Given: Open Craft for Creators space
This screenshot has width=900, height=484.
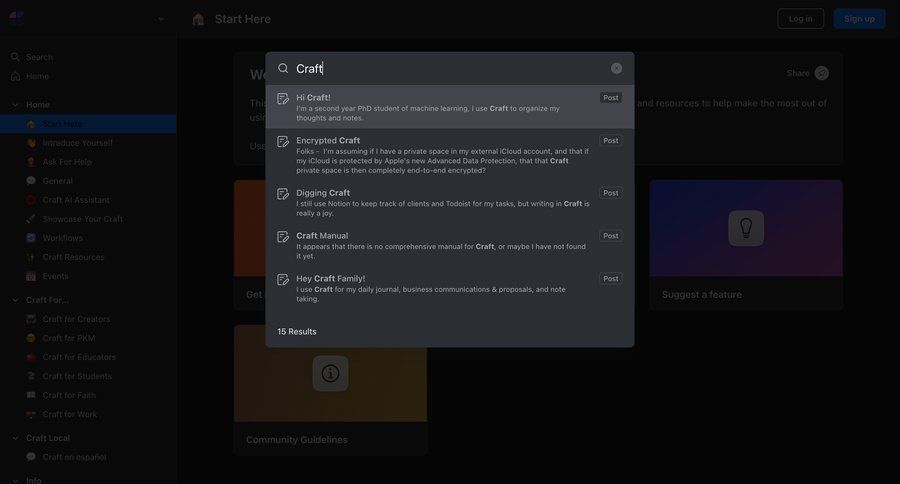Looking at the screenshot, I should pyautogui.click(x=88, y=319).
